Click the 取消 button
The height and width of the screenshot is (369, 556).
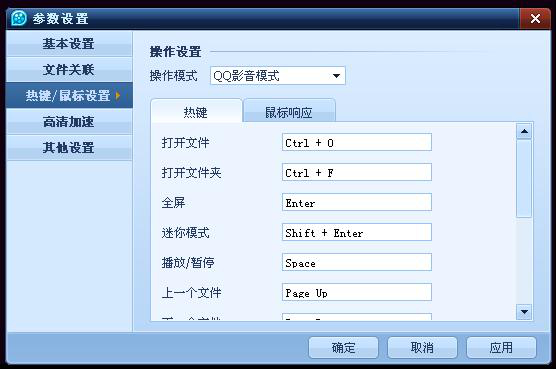[422, 347]
